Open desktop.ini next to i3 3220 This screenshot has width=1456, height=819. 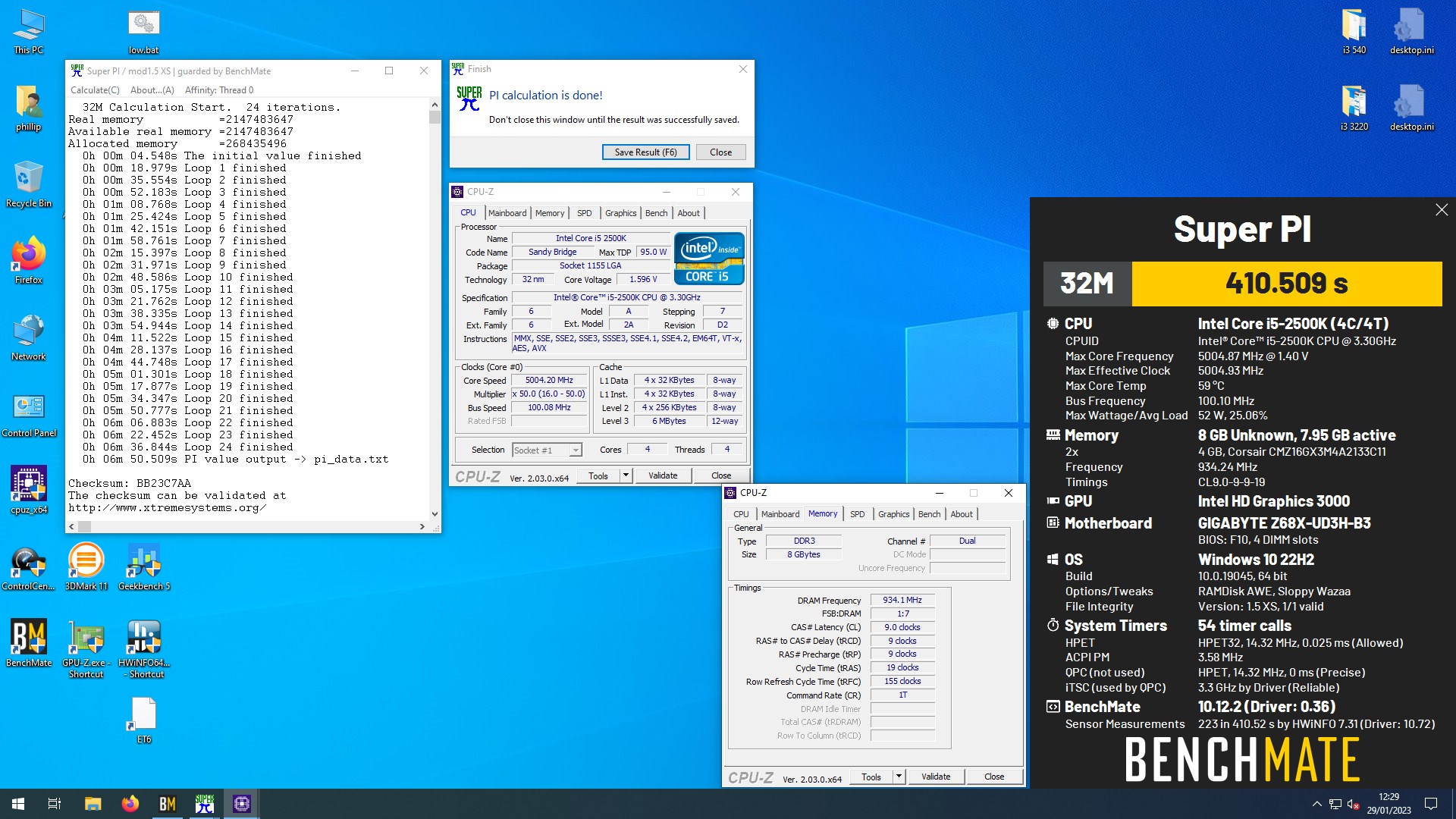(x=1411, y=108)
